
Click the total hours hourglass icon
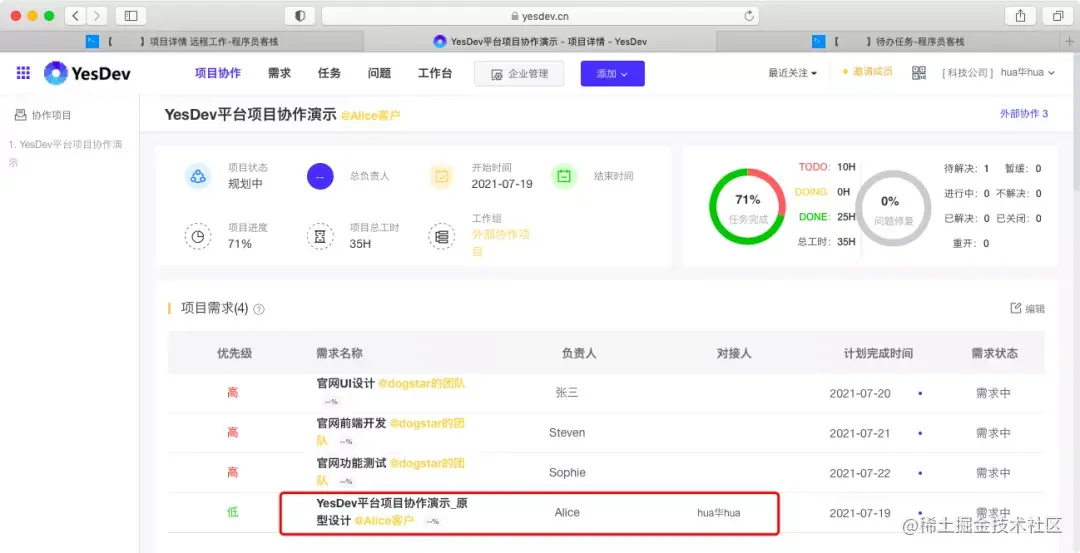tap(320, 236)
